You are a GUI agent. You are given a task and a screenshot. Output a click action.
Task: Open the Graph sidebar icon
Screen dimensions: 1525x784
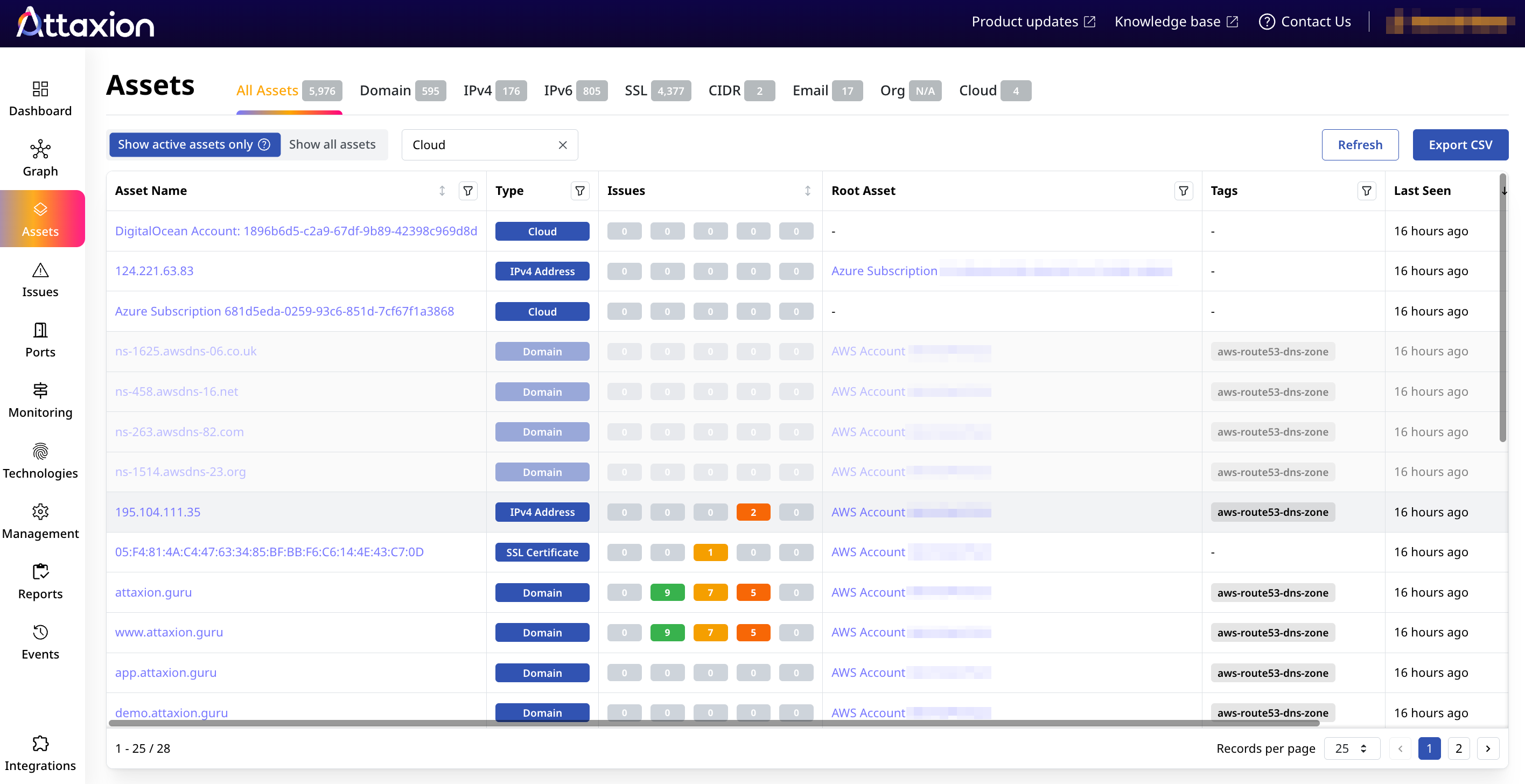click(40, 149)
